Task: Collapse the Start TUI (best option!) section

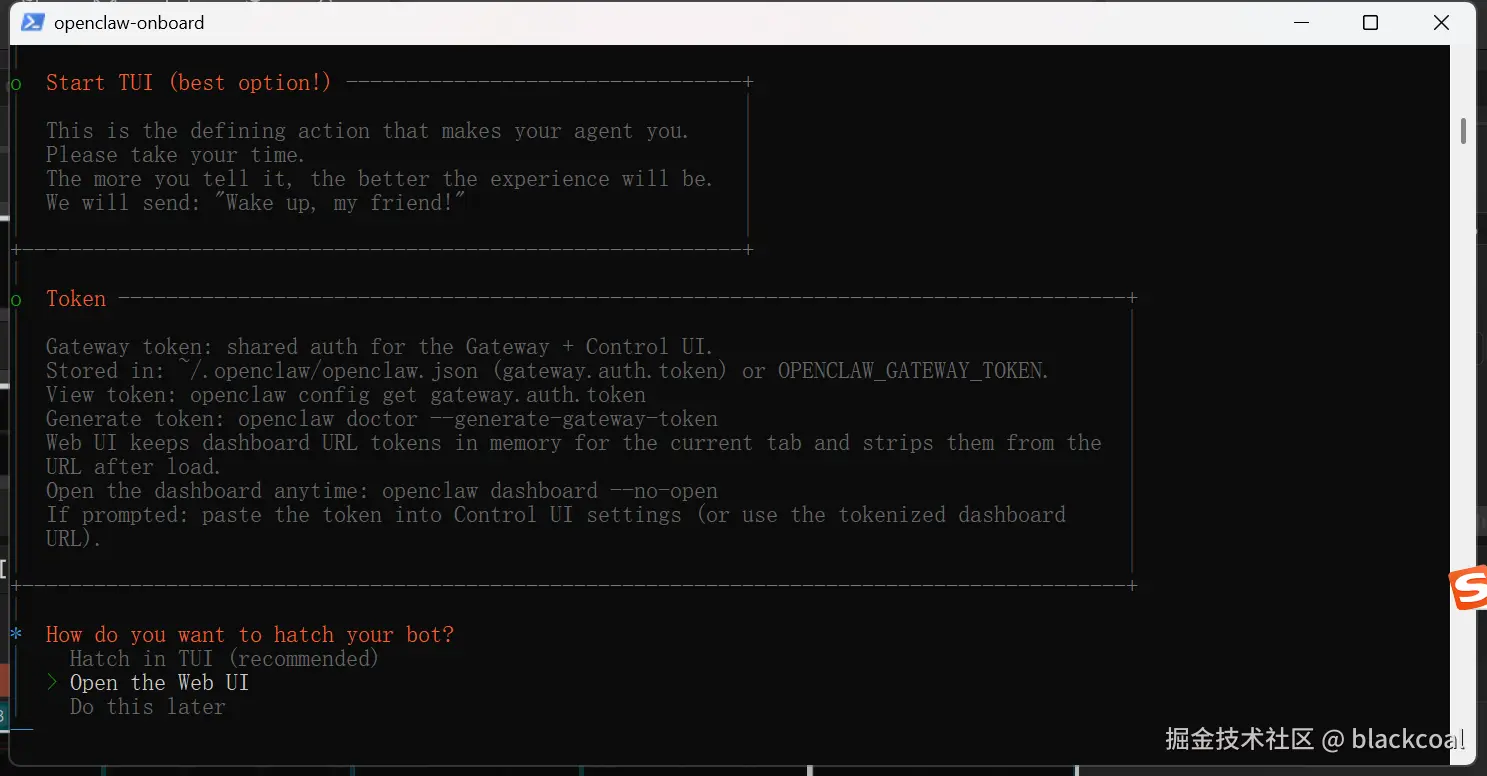Action: click(187, 82)
